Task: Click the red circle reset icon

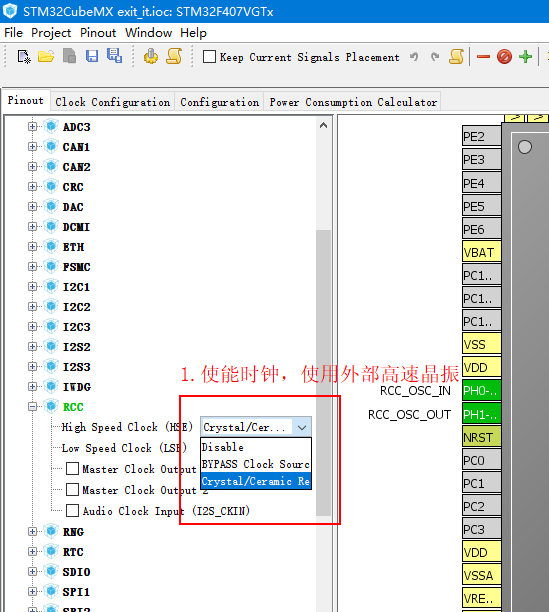Action: tap(505, 57)
